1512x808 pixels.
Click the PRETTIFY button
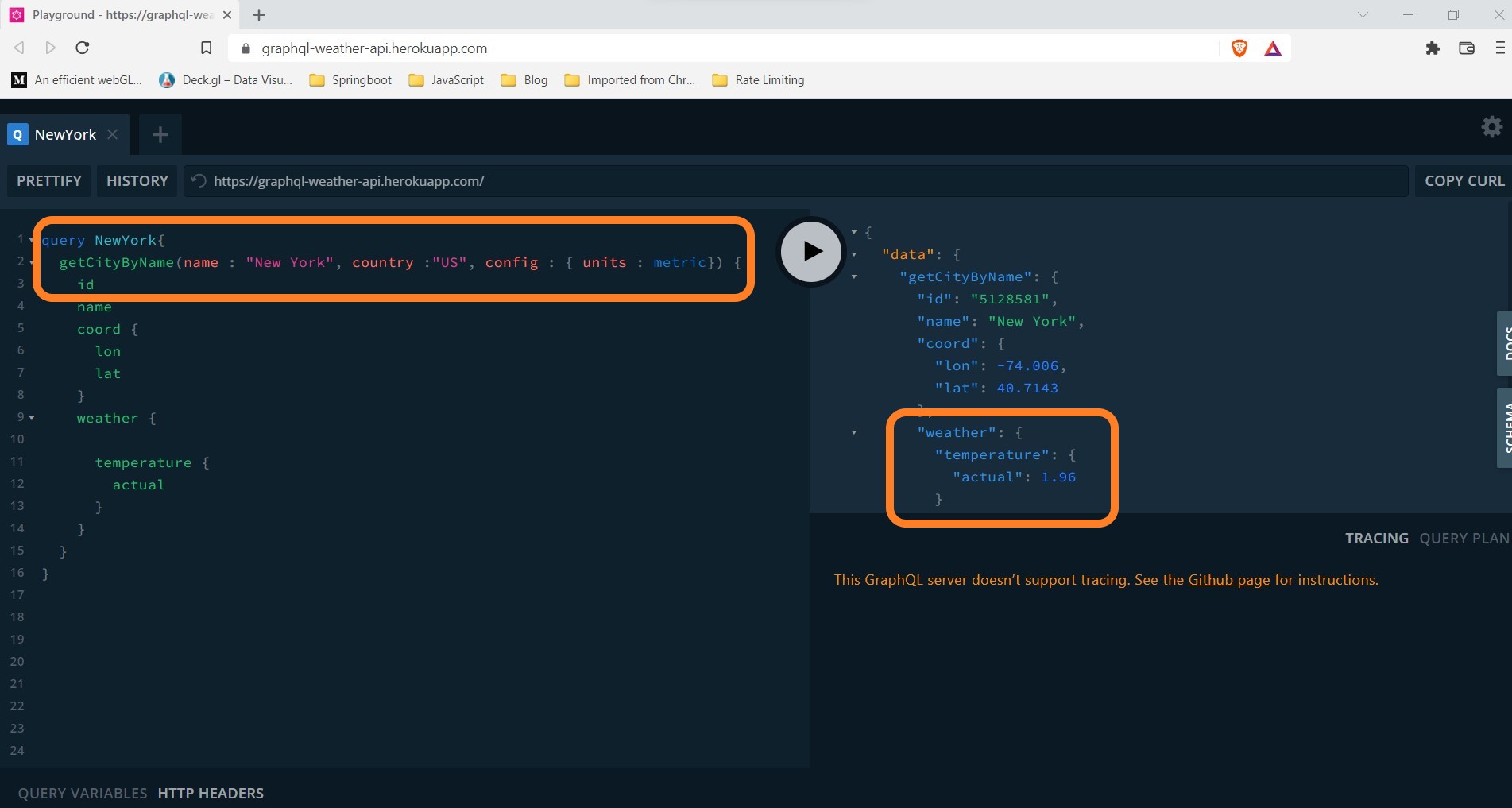point(49,181)
